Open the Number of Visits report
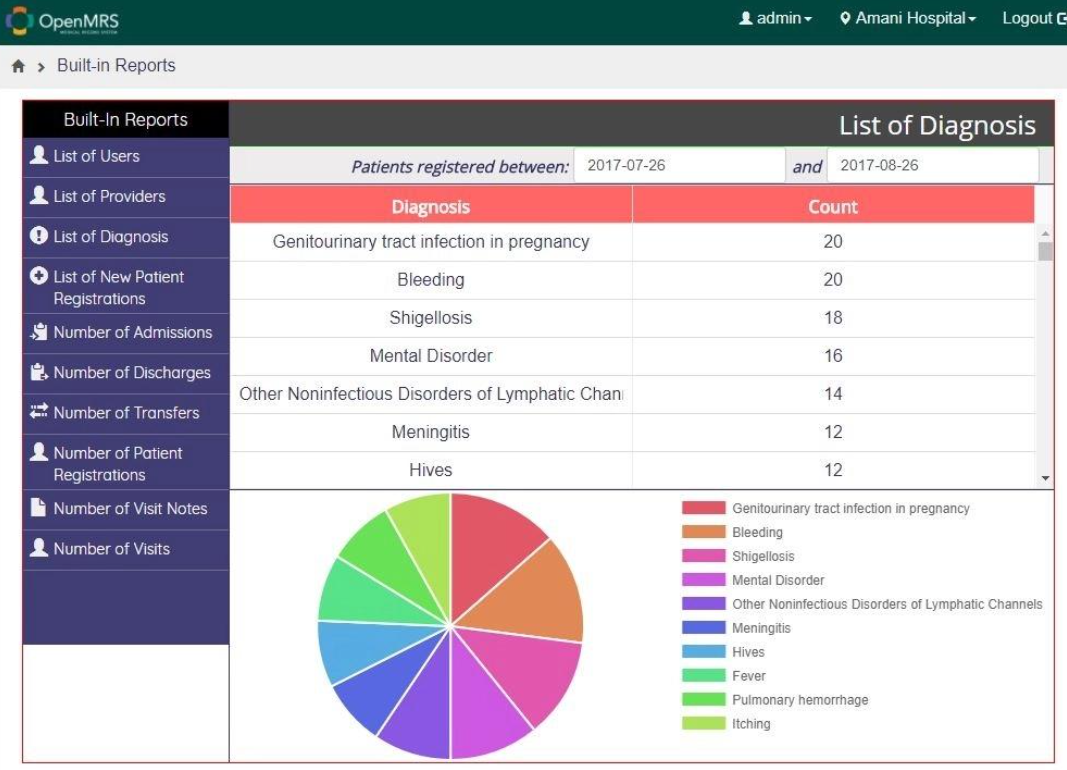This screenshot has width=1067, height=770. pyautogui.click(x=126, y=550)
